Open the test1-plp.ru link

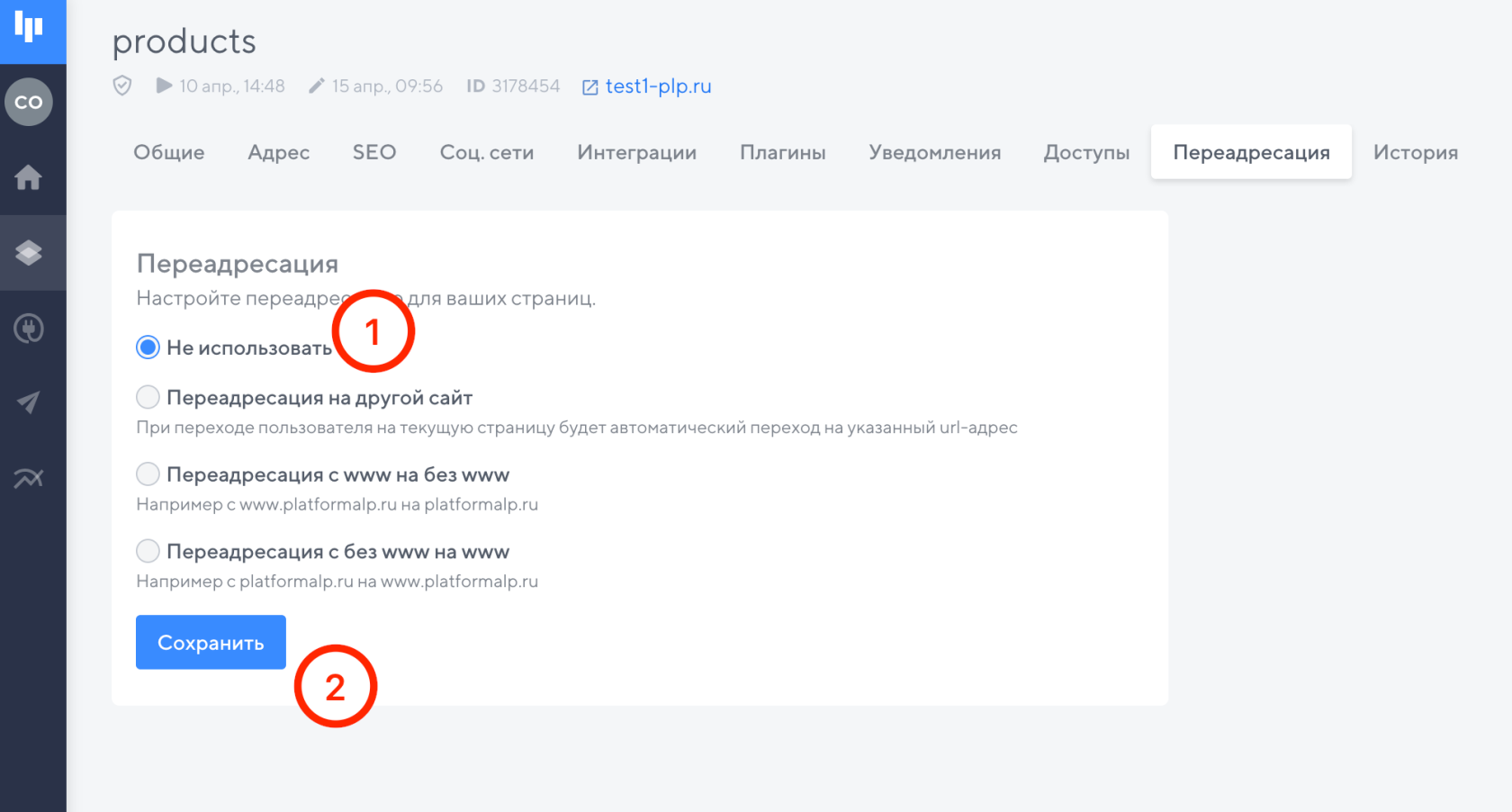[x=659, y=86]
